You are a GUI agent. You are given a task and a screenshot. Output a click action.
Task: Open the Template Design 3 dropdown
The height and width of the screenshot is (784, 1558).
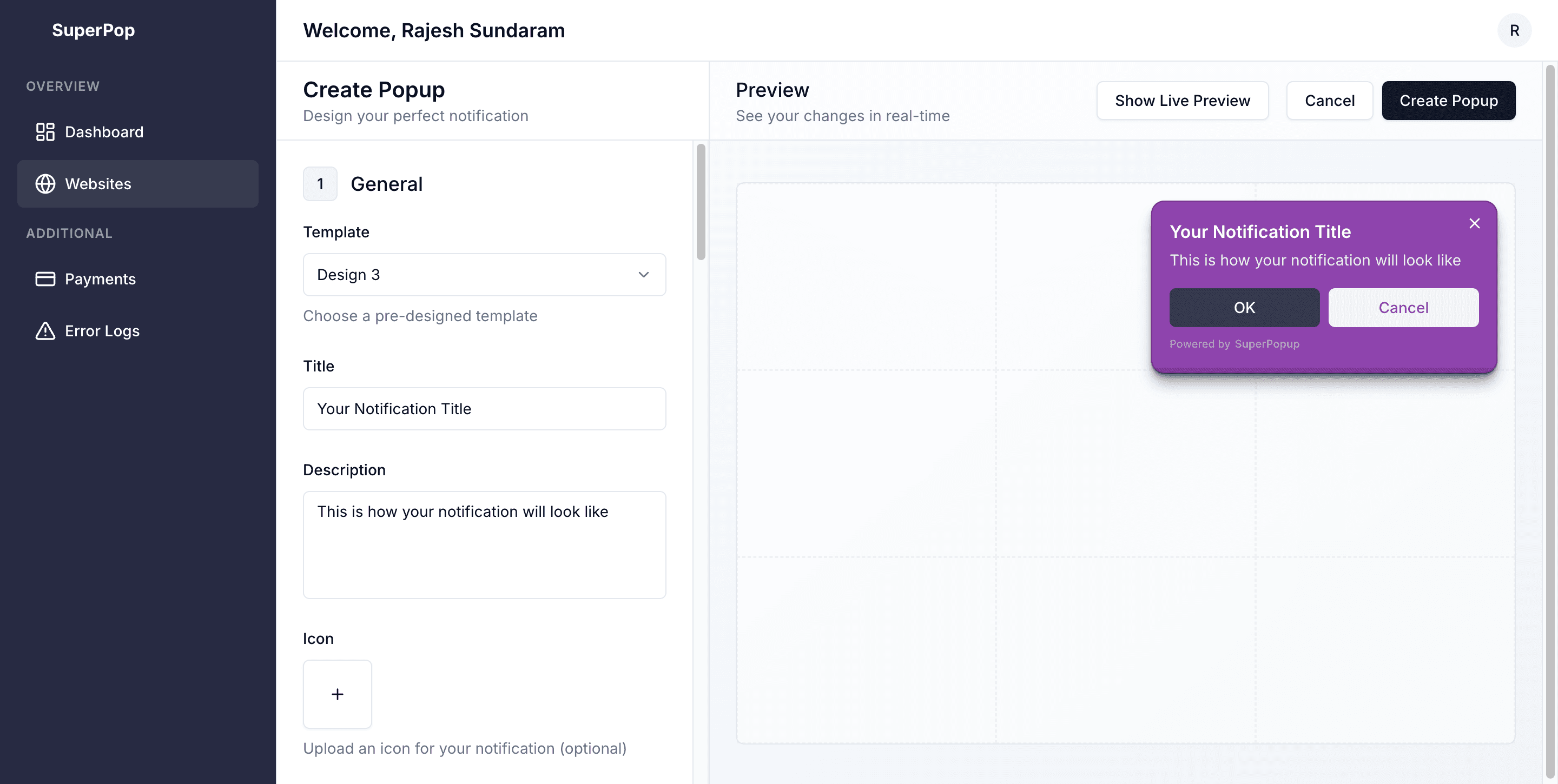[484, 275]
